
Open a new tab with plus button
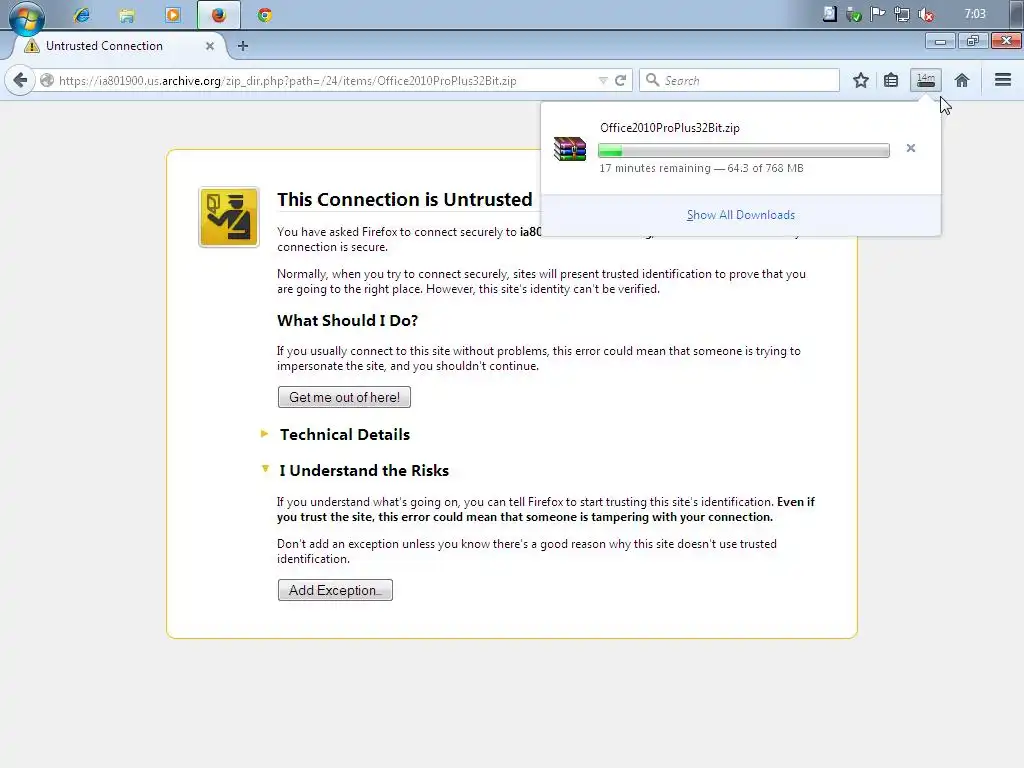243,46
